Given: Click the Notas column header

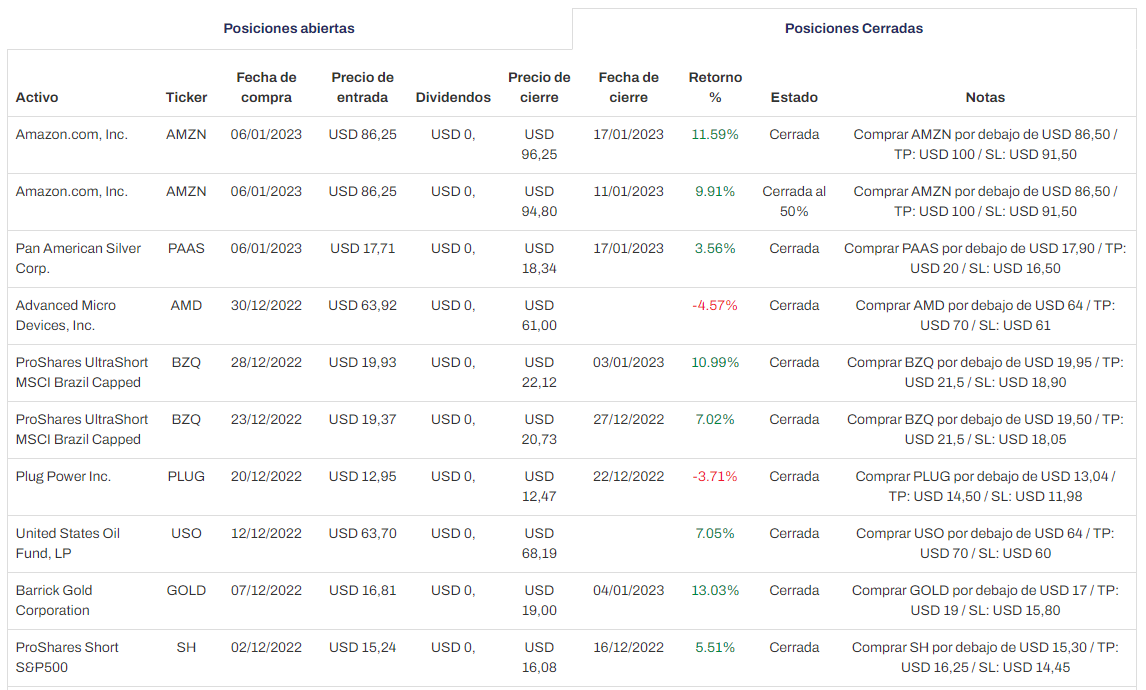Looking at the screenshot, I should 985,97.
